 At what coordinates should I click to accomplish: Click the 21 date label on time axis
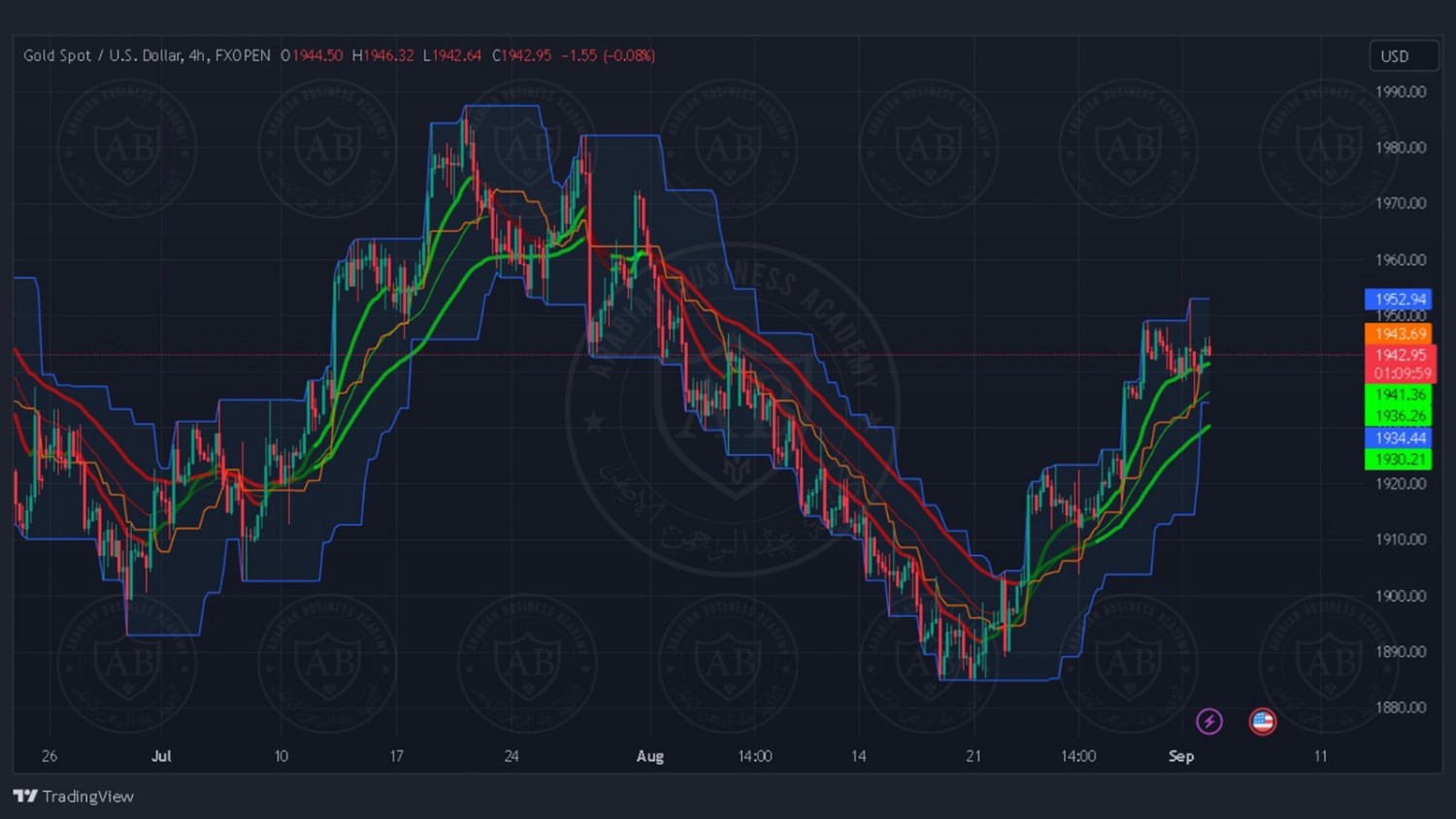(x=974, y=756)
